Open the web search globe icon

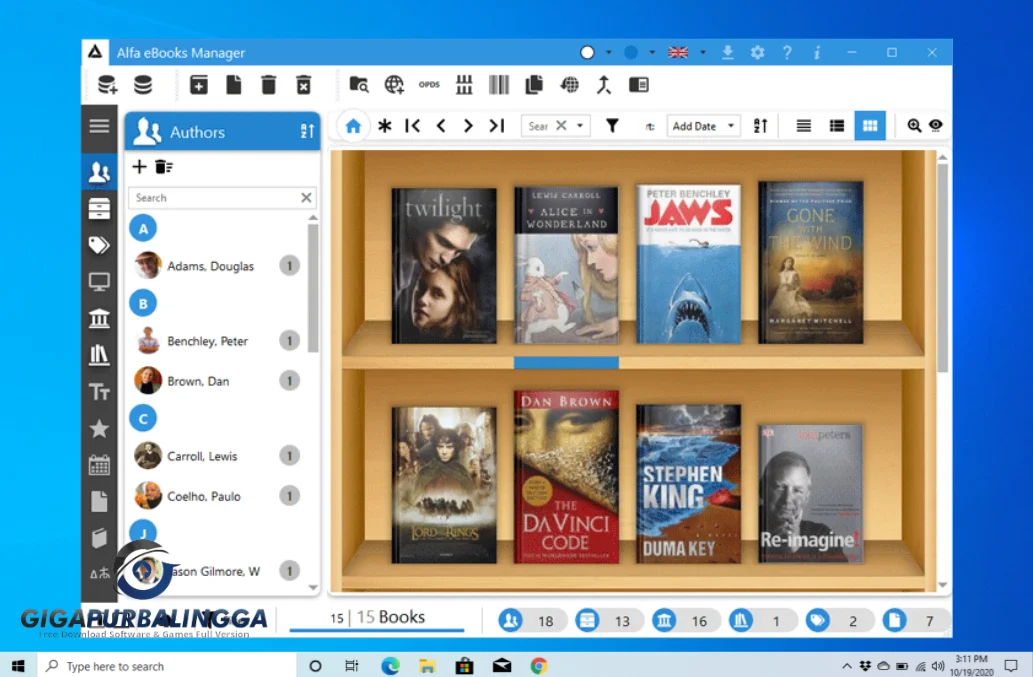pos(394,84)
